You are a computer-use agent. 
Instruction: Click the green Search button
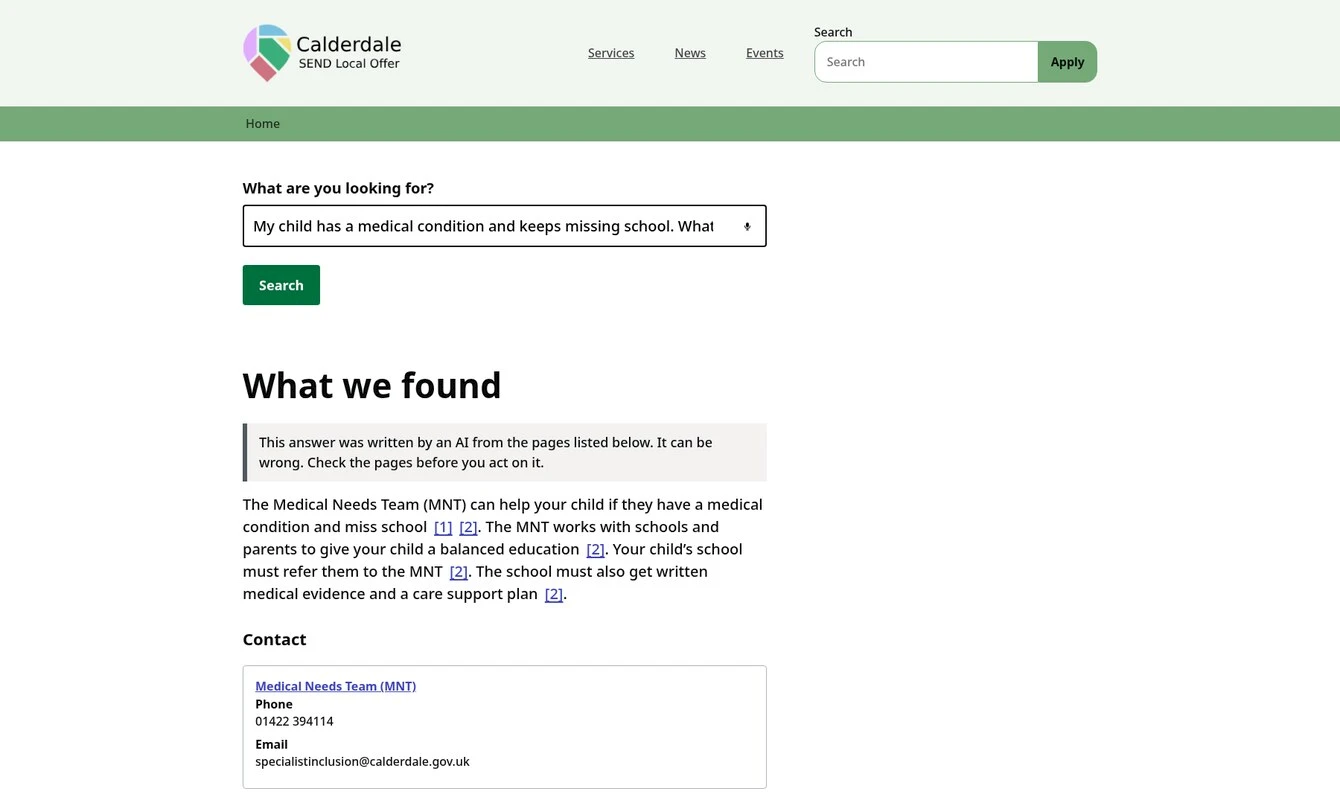pyautogui.click(x=281, y=285)
